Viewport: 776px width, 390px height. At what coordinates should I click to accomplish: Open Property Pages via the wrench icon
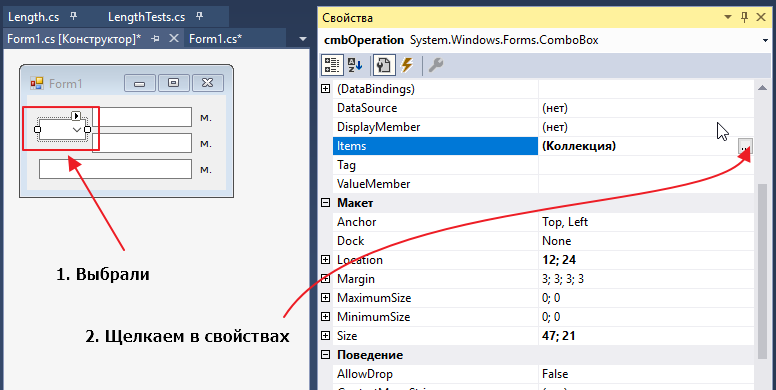[x=436, y=65]
